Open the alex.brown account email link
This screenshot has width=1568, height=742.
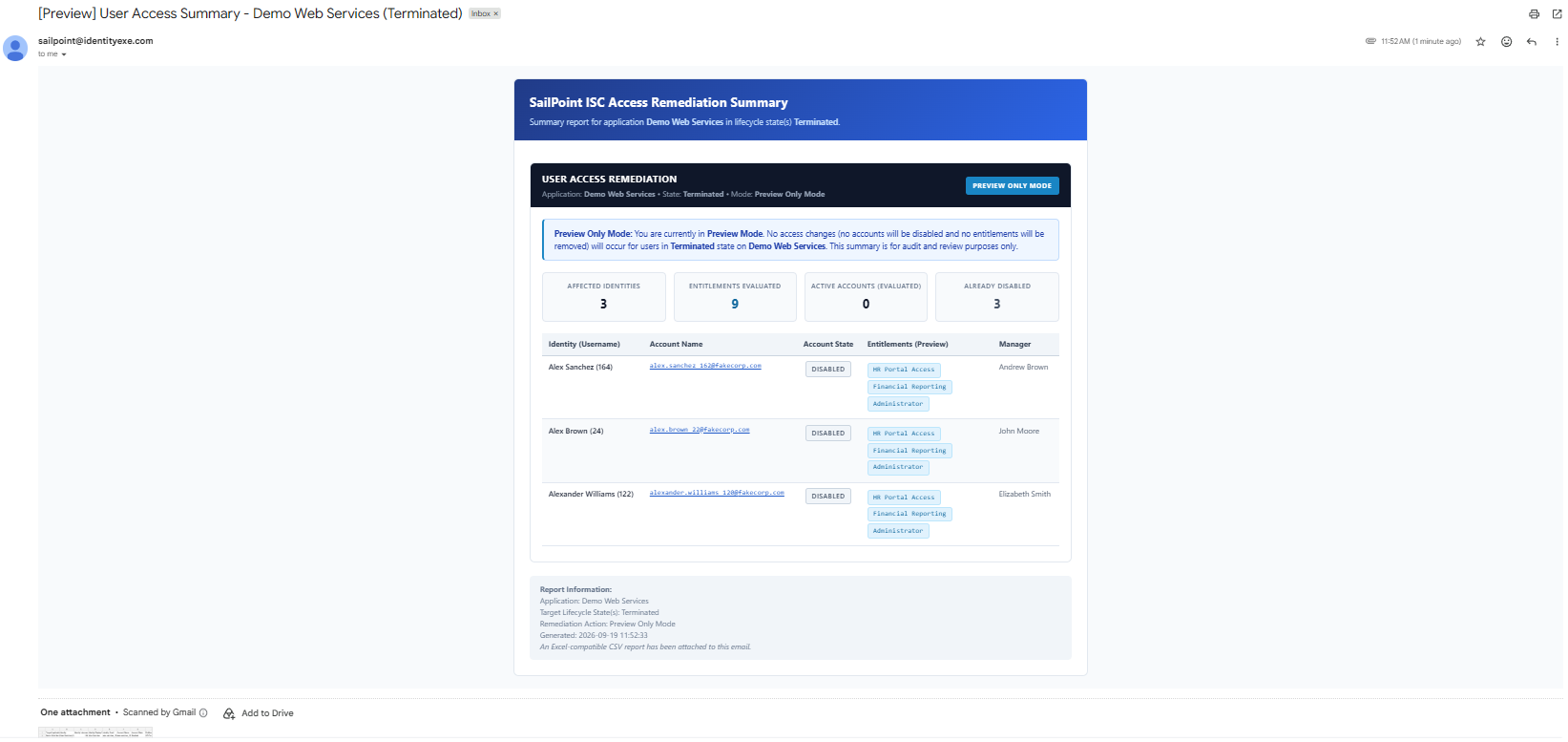pos(700,430)
